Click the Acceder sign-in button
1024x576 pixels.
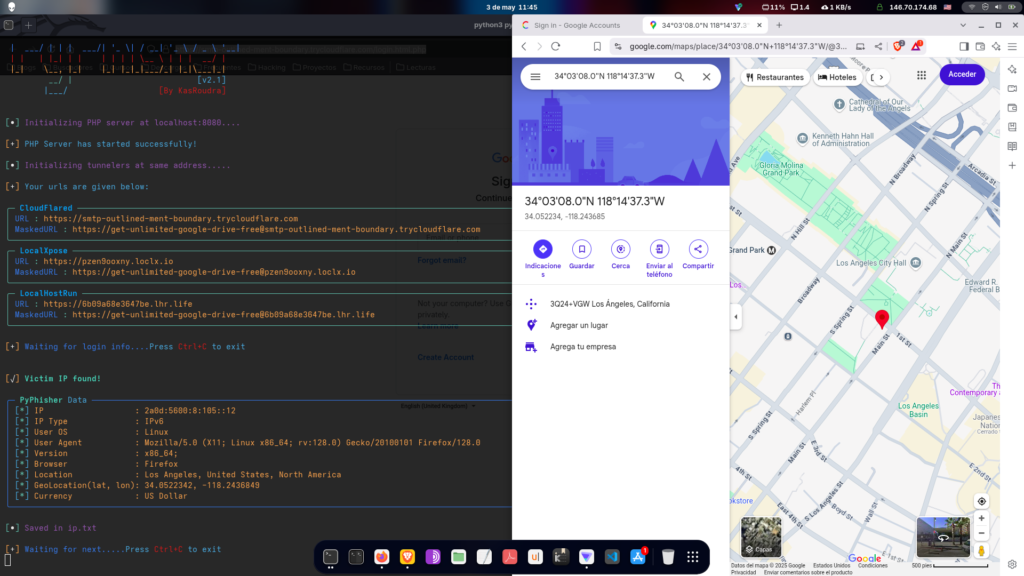point(962,74)
